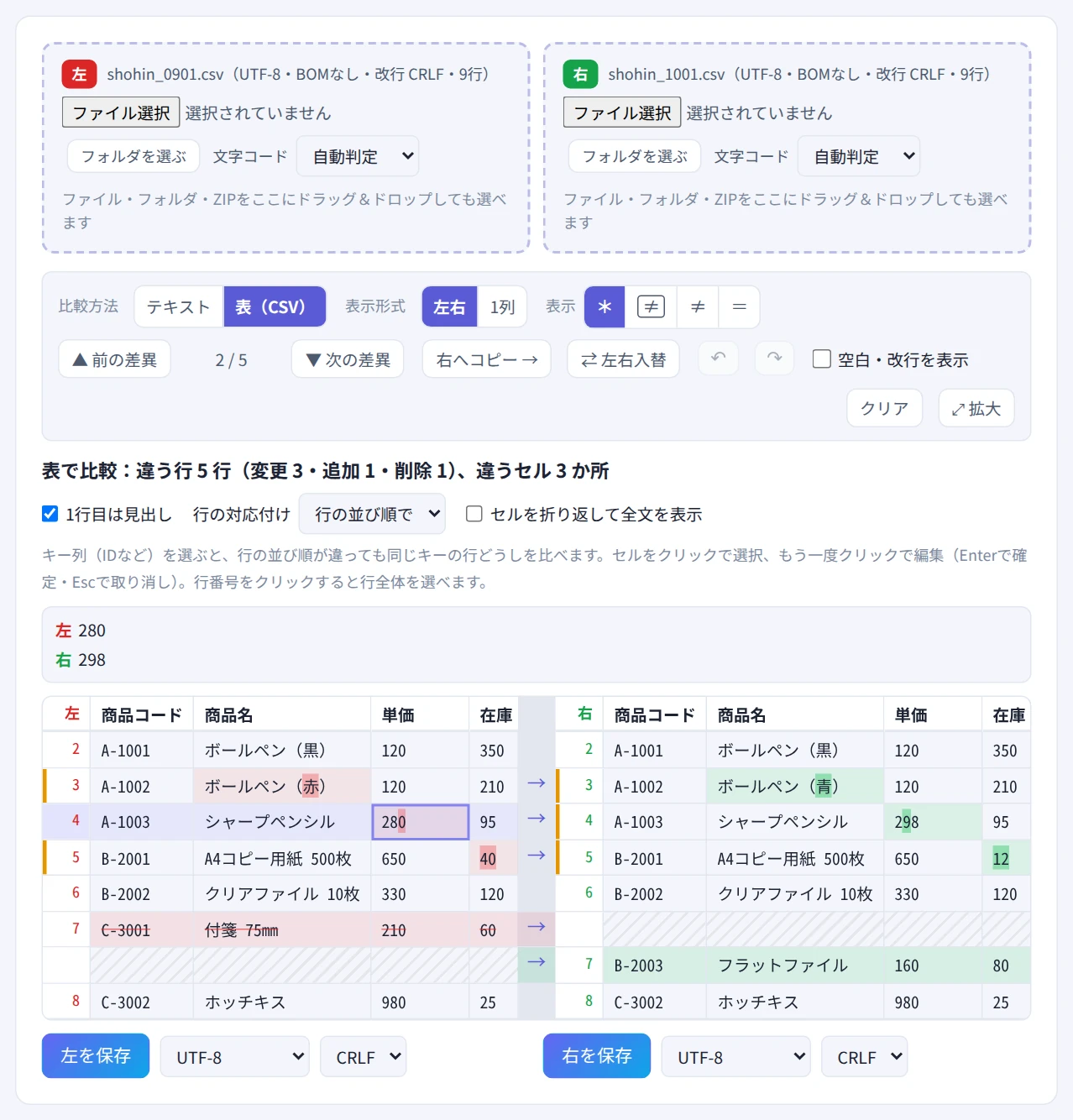The width and height of the screenshot is (1073, 1120).
Task: Click right フォルダを選ぶ button
Action: click(635, 156)
